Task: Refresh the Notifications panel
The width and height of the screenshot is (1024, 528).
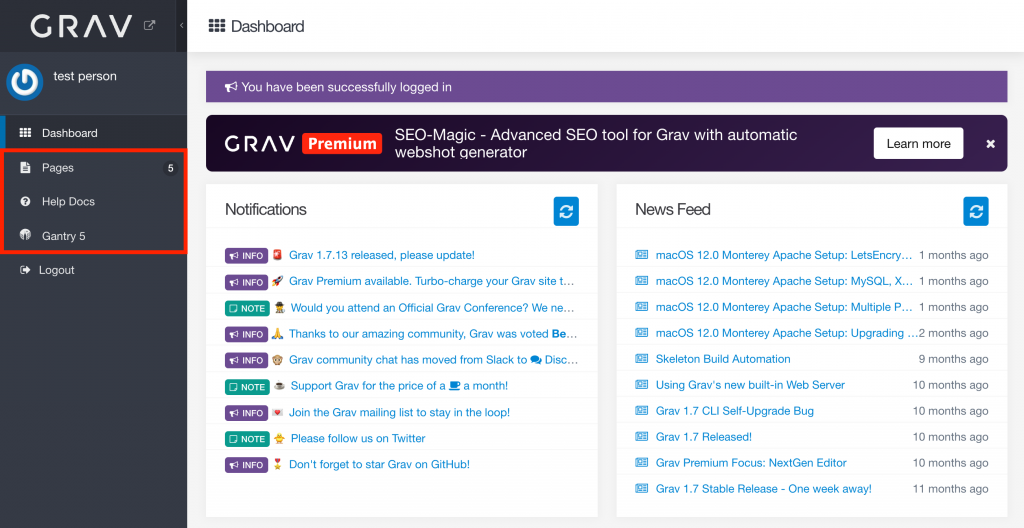Action: point(566,211)
